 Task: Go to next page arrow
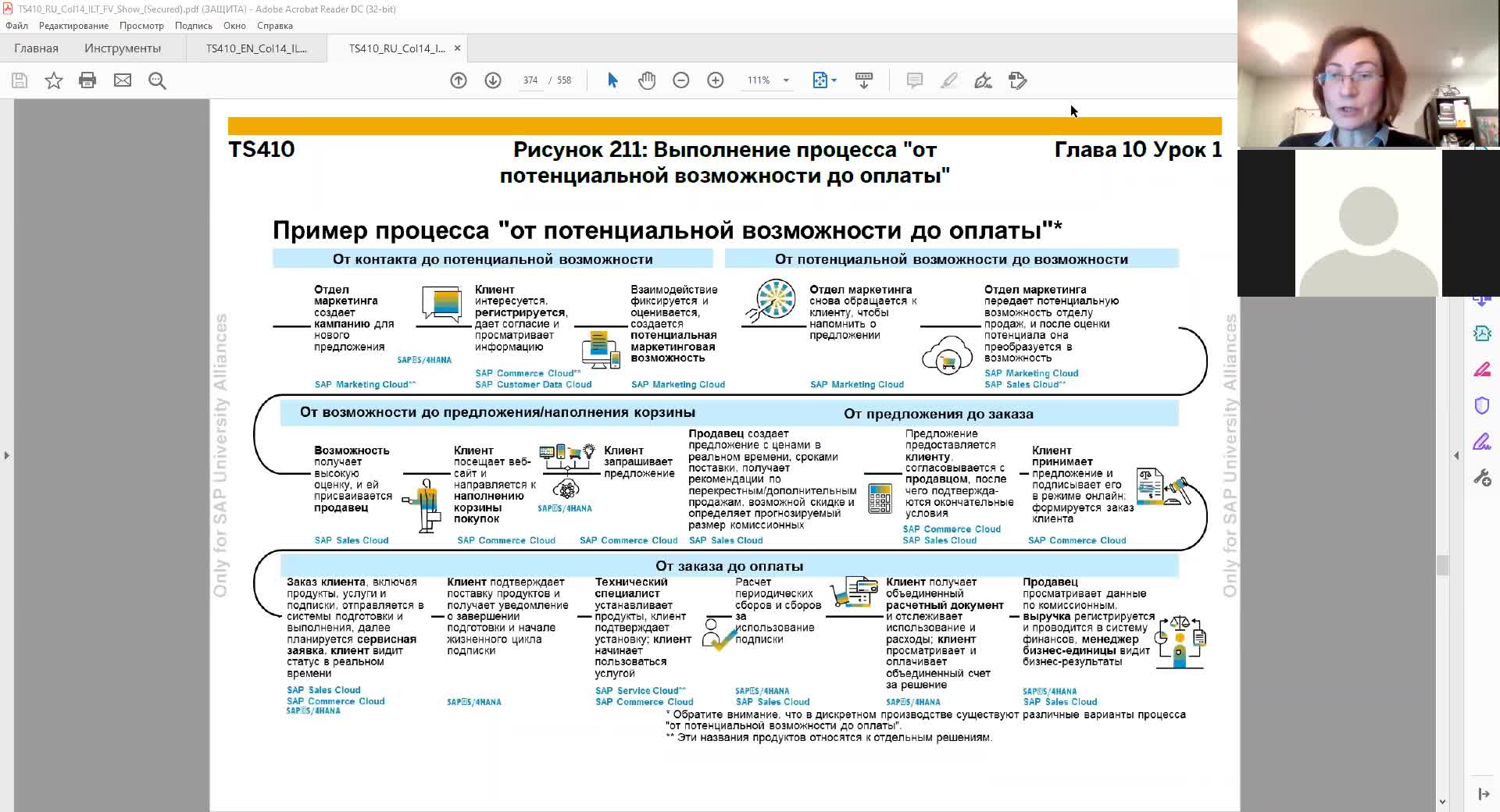(x=493, y=80)
